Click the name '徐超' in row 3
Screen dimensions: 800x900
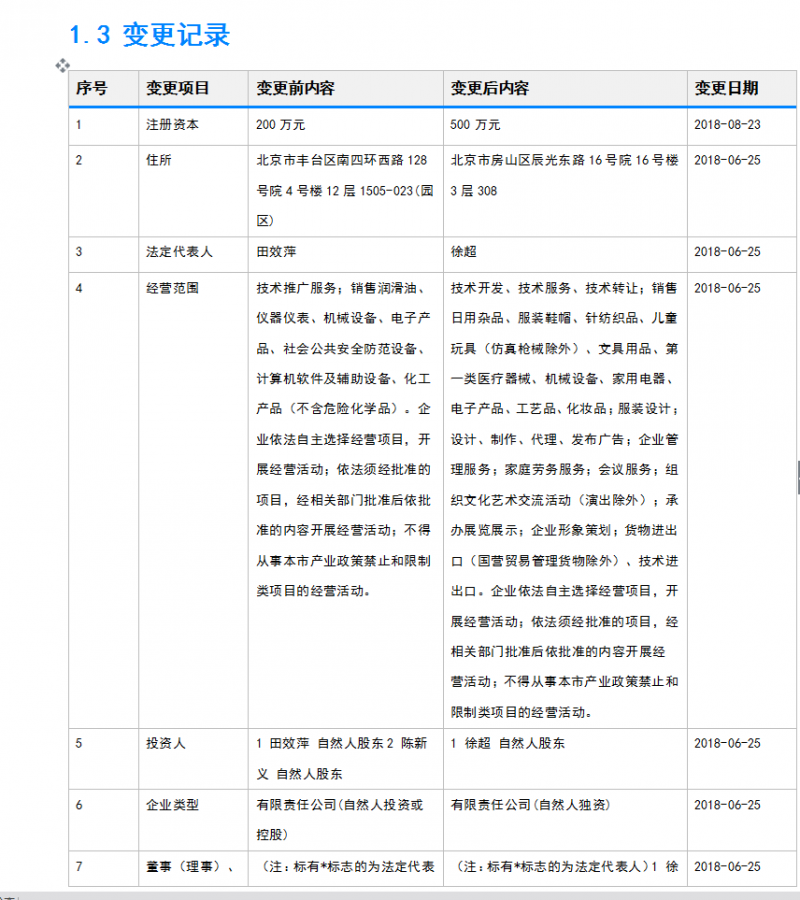[x=464, y=252]
